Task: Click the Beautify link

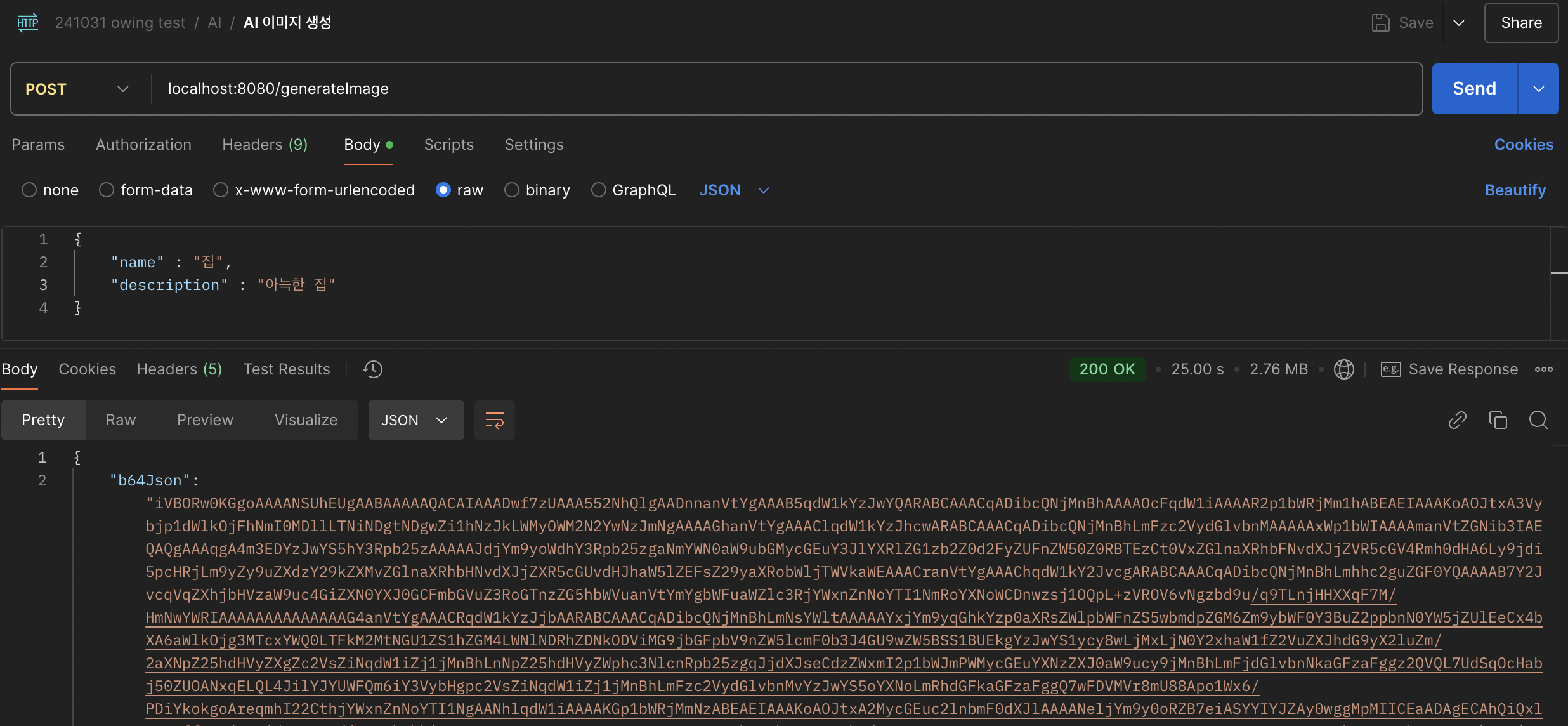Action: tap(1515, 190)
